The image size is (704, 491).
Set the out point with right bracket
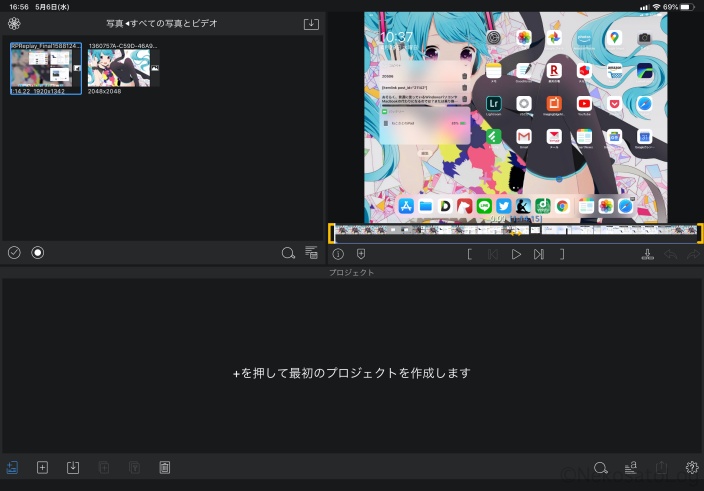tap(562, 254)
